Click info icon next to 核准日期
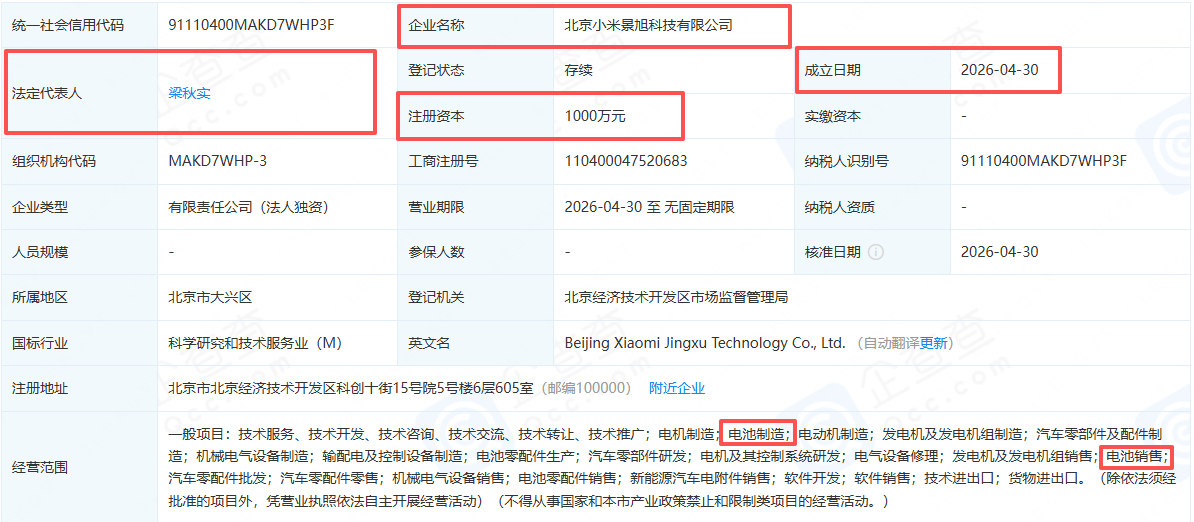 click(x=876, y=252)
